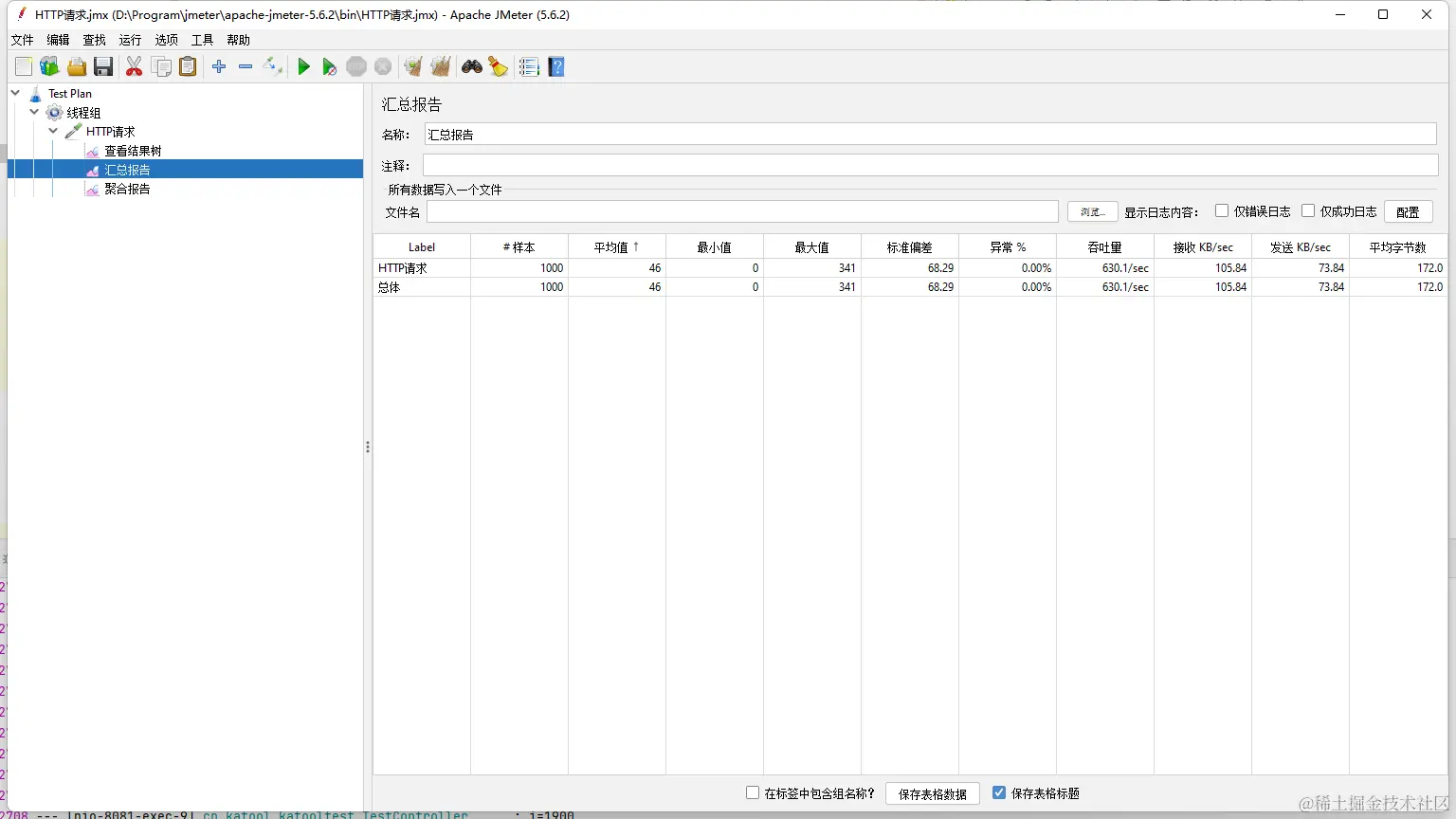Click the Open file folder icon
This screenshot has height=819, width=1456.
(77, 66)
